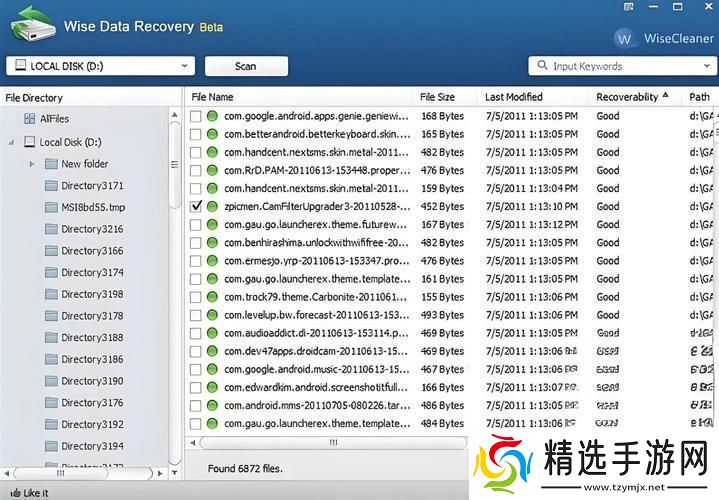Open the LOCAL DISK (D:) drive dropdown
Image resolution: width=719 pixels, height=500 pixels.
point(186,66)
